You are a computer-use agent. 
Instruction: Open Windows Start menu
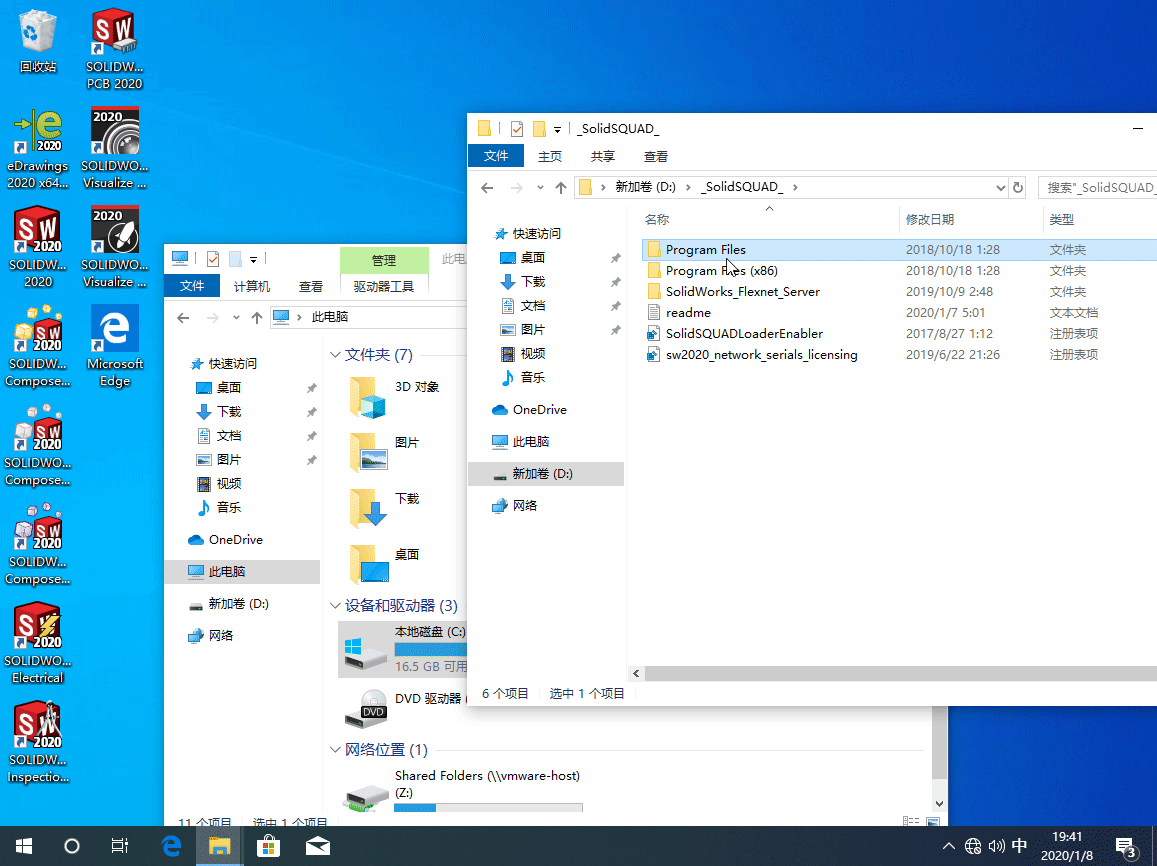pos(24,846)
